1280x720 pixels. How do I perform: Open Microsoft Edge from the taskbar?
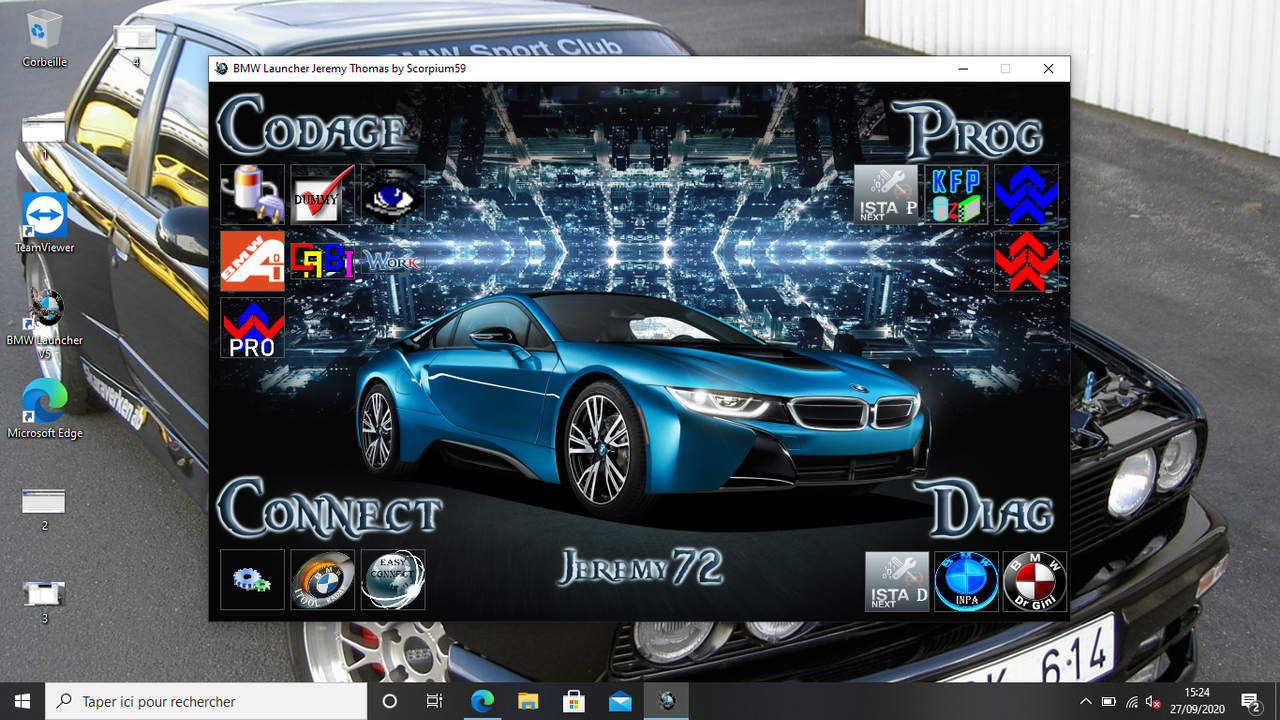482,701
